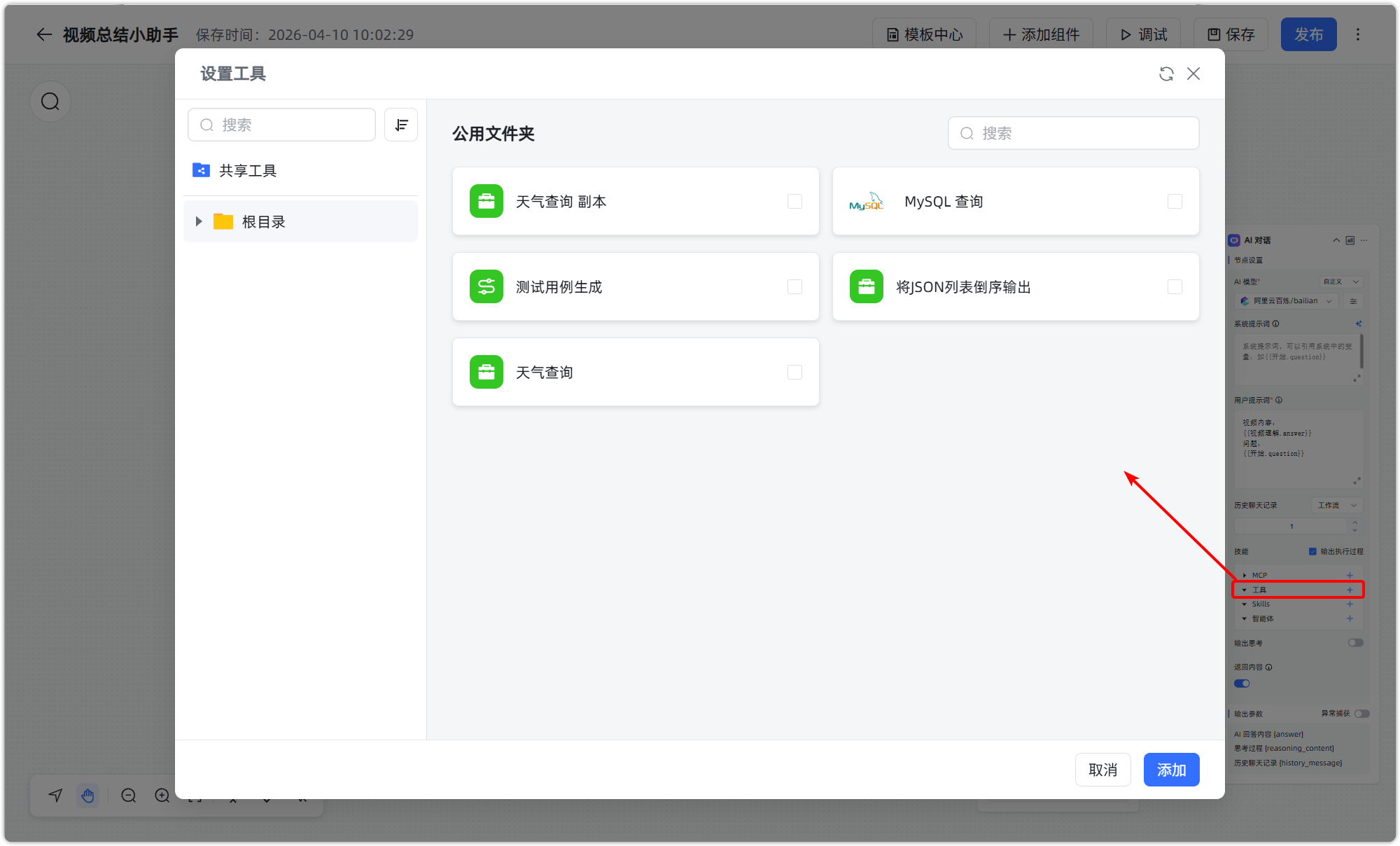Click the info icon next to 系统提示词

point(1275,324)
